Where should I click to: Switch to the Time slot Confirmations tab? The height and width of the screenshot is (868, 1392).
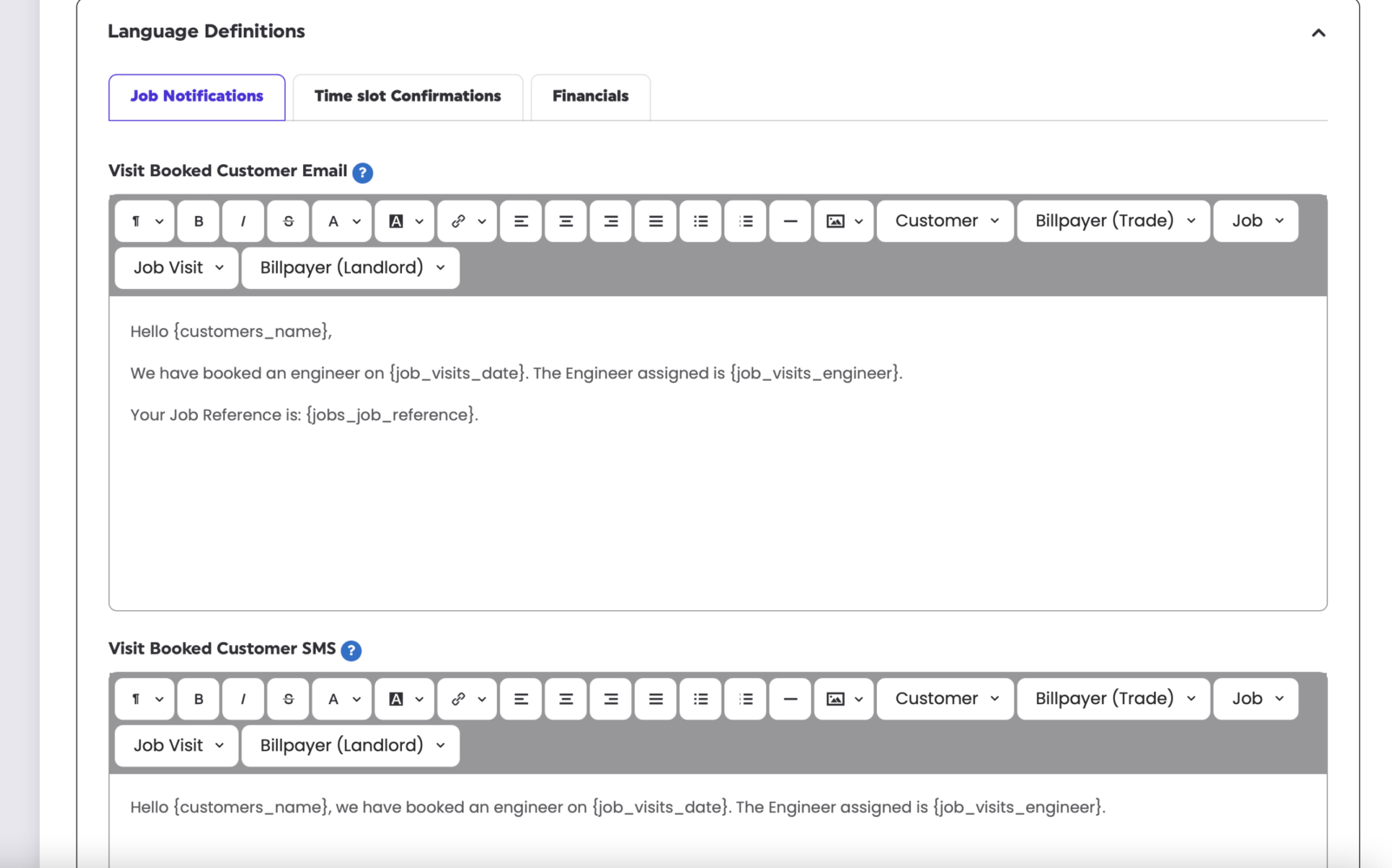point(407,96)
